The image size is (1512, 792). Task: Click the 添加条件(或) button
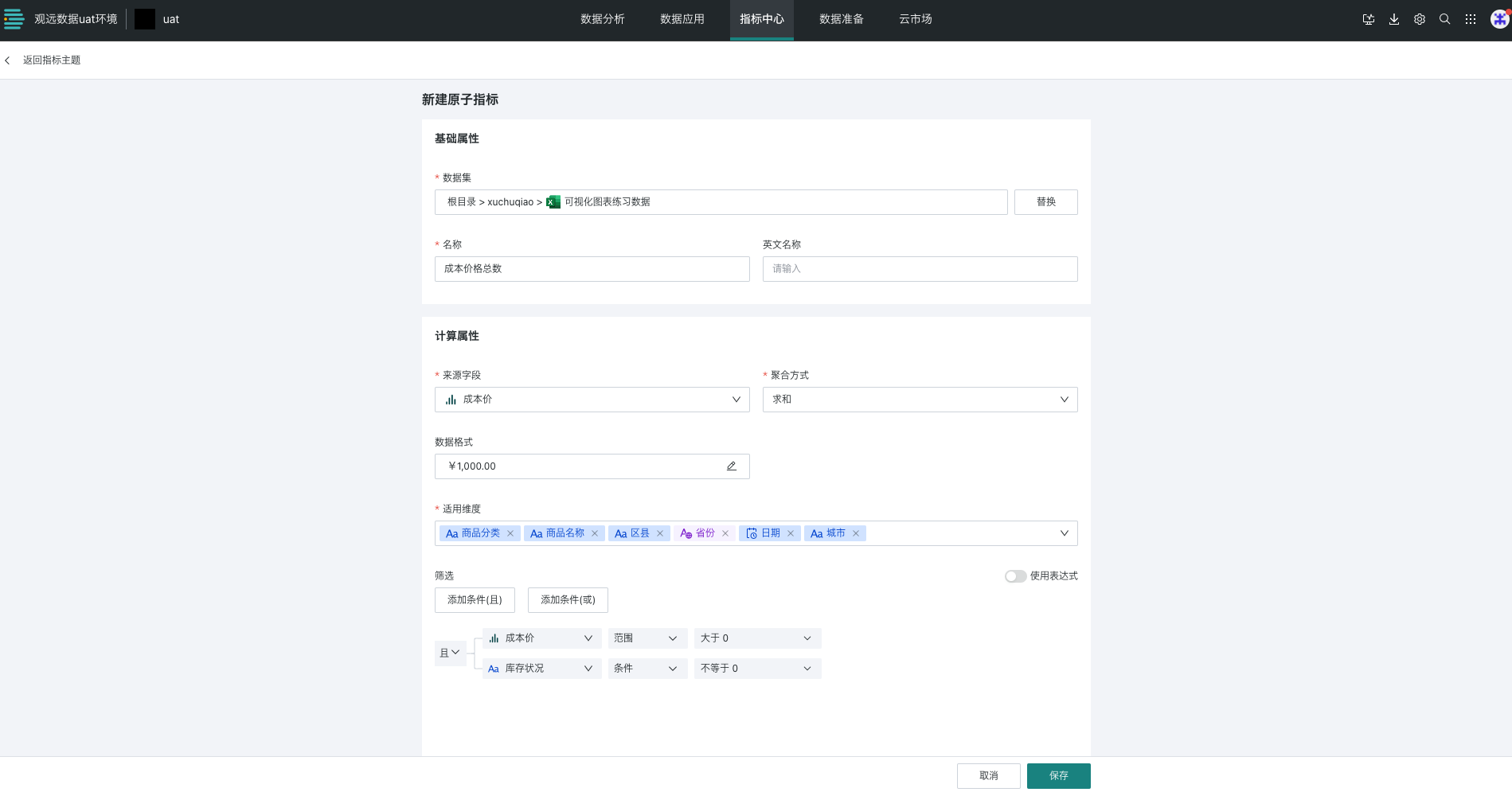(x=567, y=600)
